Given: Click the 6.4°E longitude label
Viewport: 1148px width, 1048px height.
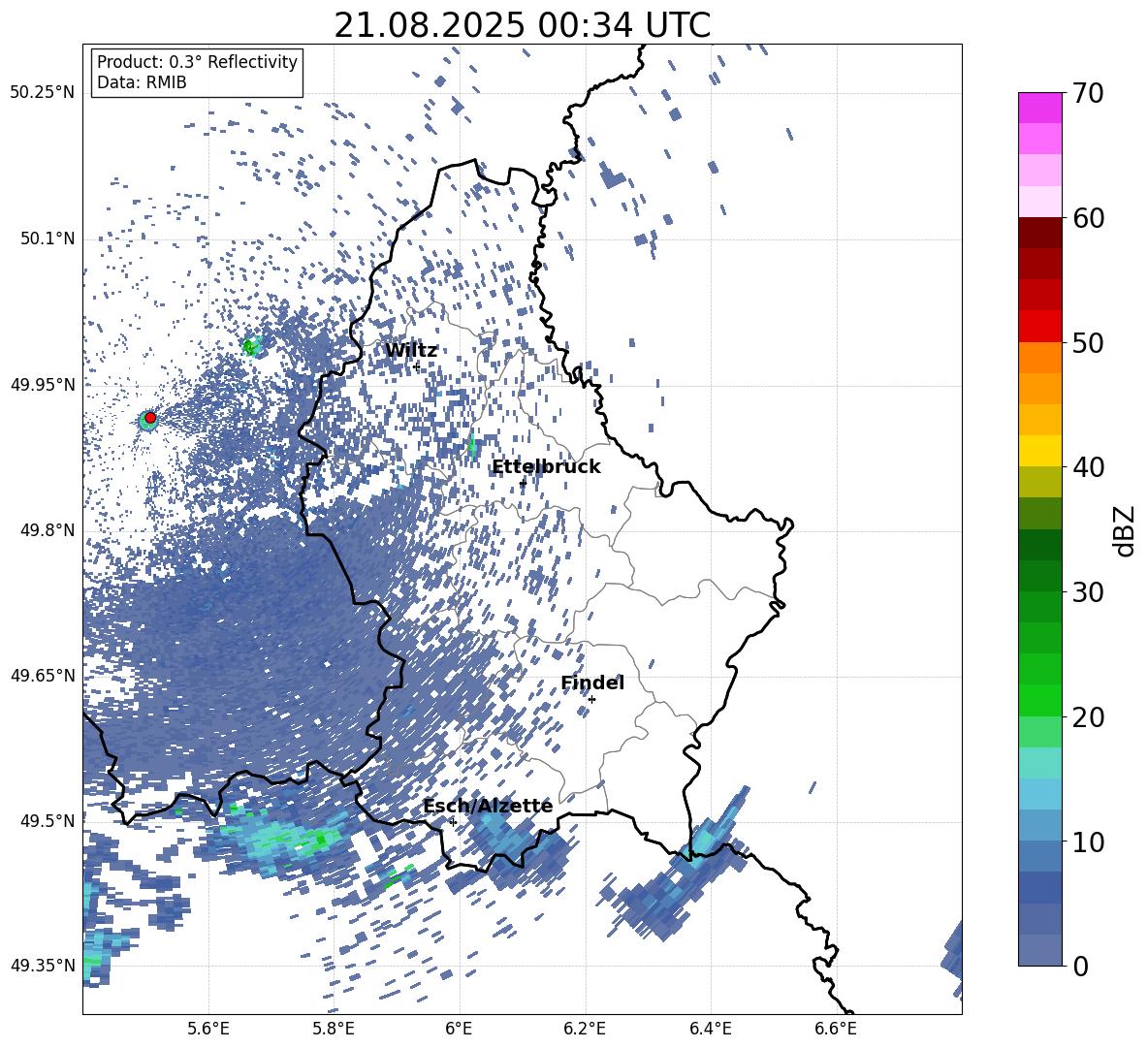Looking at the screenshot, I should [x=710, y=1029].
